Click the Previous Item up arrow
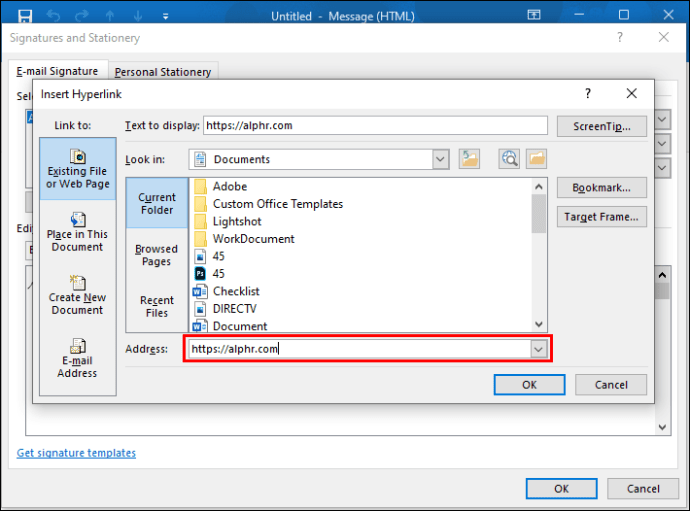The width and height of the screenshot is (690, 511). point(110,16)
